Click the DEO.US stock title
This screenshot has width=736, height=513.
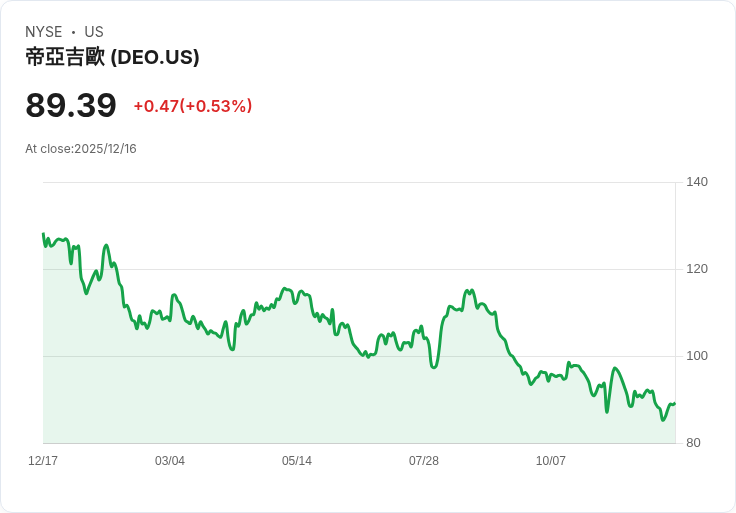pos(112,57)
